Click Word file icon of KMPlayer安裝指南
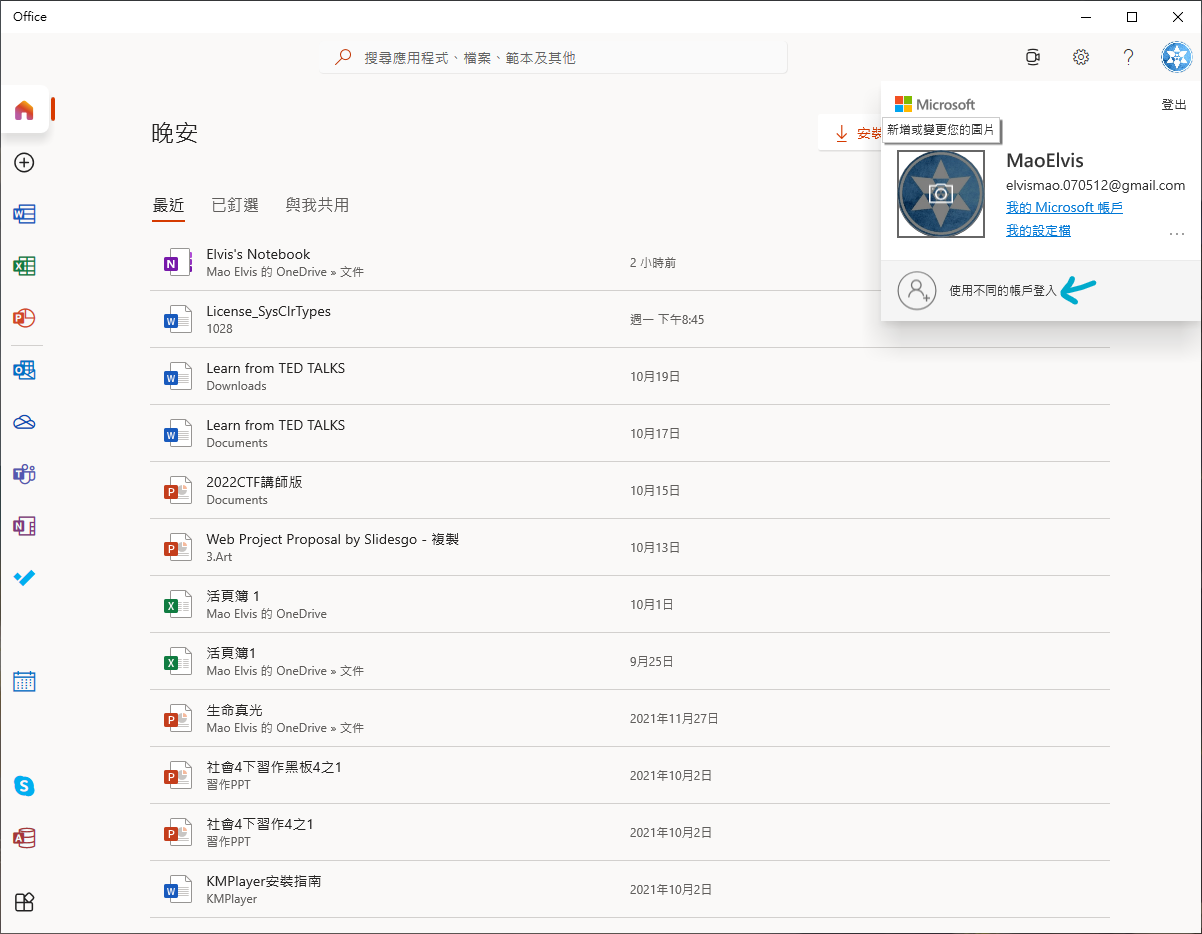The width and height of the screenshot is (1202, 934). 176,889
